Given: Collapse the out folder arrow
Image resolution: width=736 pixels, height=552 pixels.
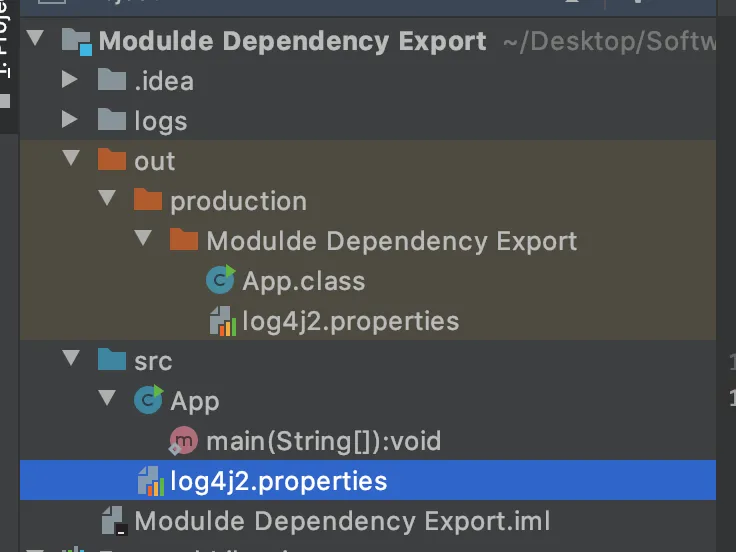Looking at the screenshot, I should tap(69, 161).
